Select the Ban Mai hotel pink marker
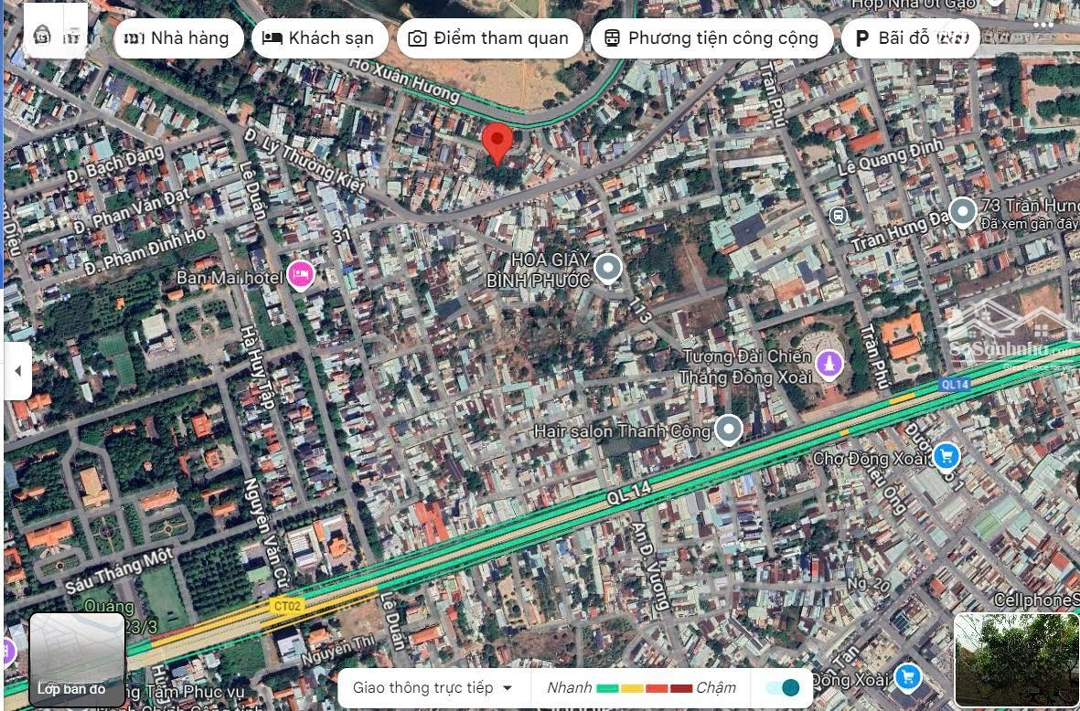This screenshot has width=1080, height=711. [x=300, y=274]
